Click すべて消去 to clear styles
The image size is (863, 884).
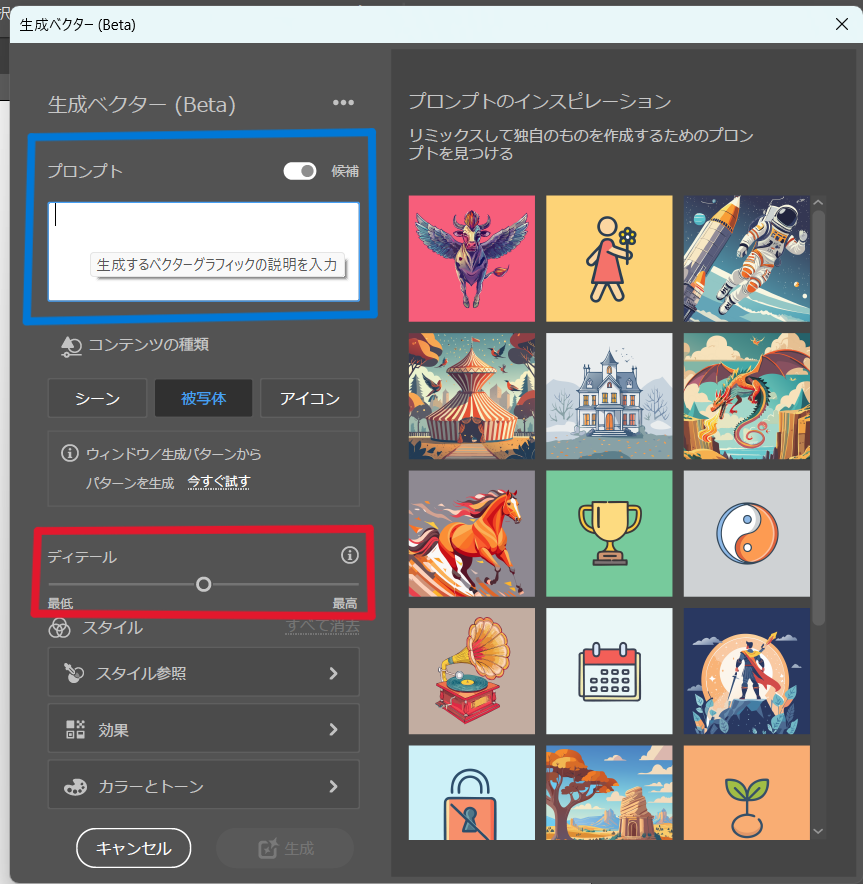[323, 627]
